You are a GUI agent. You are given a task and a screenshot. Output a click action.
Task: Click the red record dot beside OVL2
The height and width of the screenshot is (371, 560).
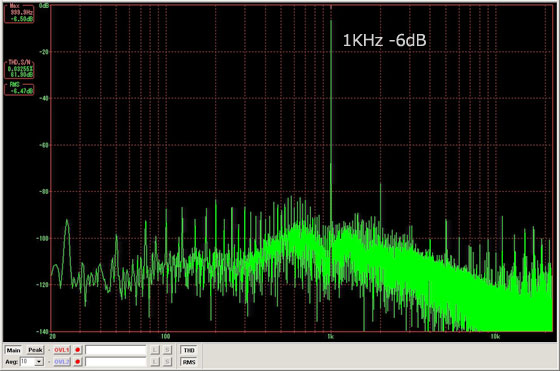tap(78, 362)
